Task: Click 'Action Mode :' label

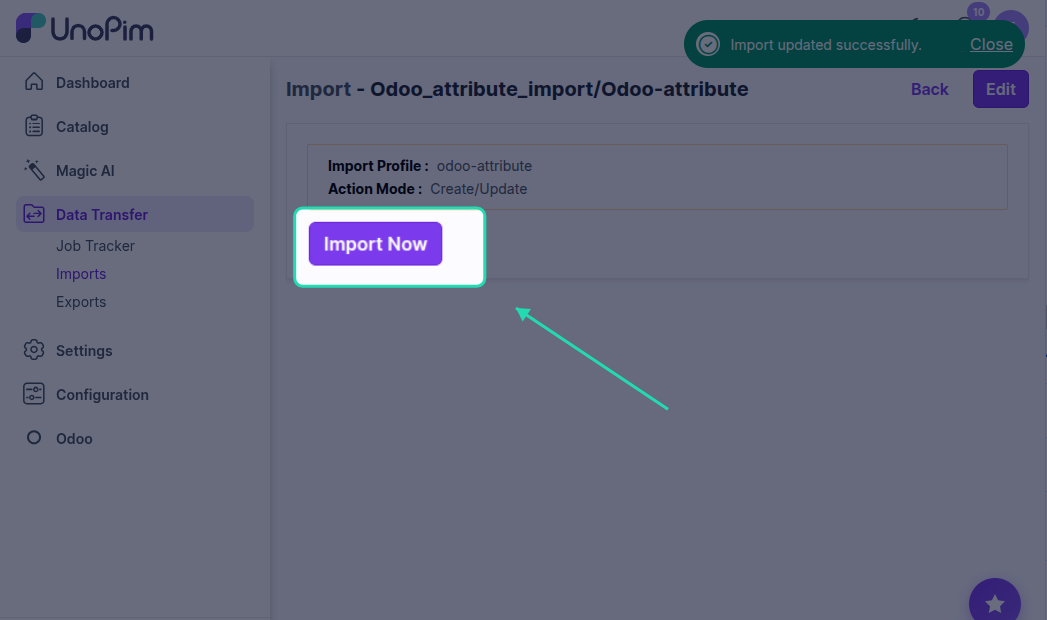Action: (375, 189)
